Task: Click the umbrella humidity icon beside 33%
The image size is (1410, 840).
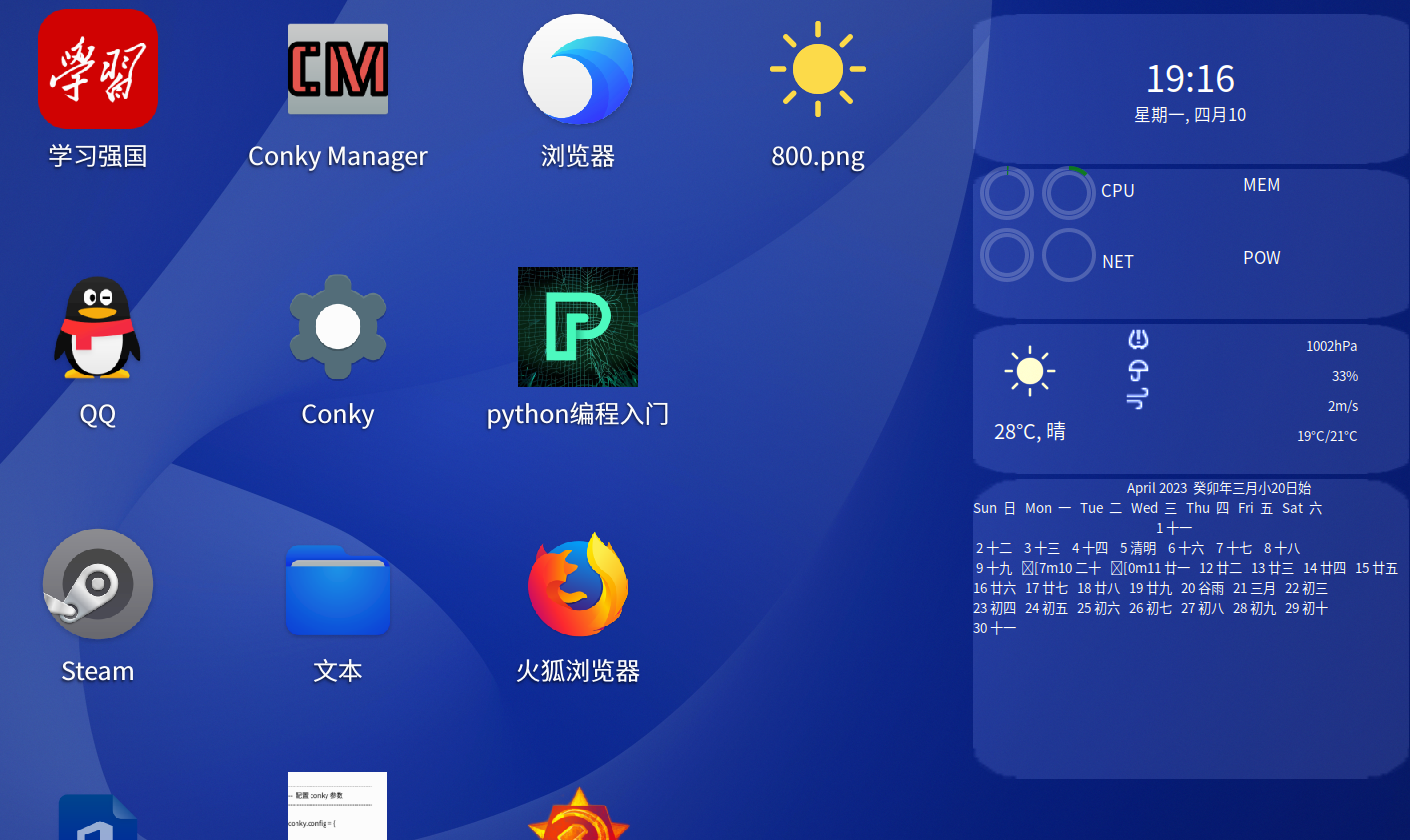Action: (1138, 370)
